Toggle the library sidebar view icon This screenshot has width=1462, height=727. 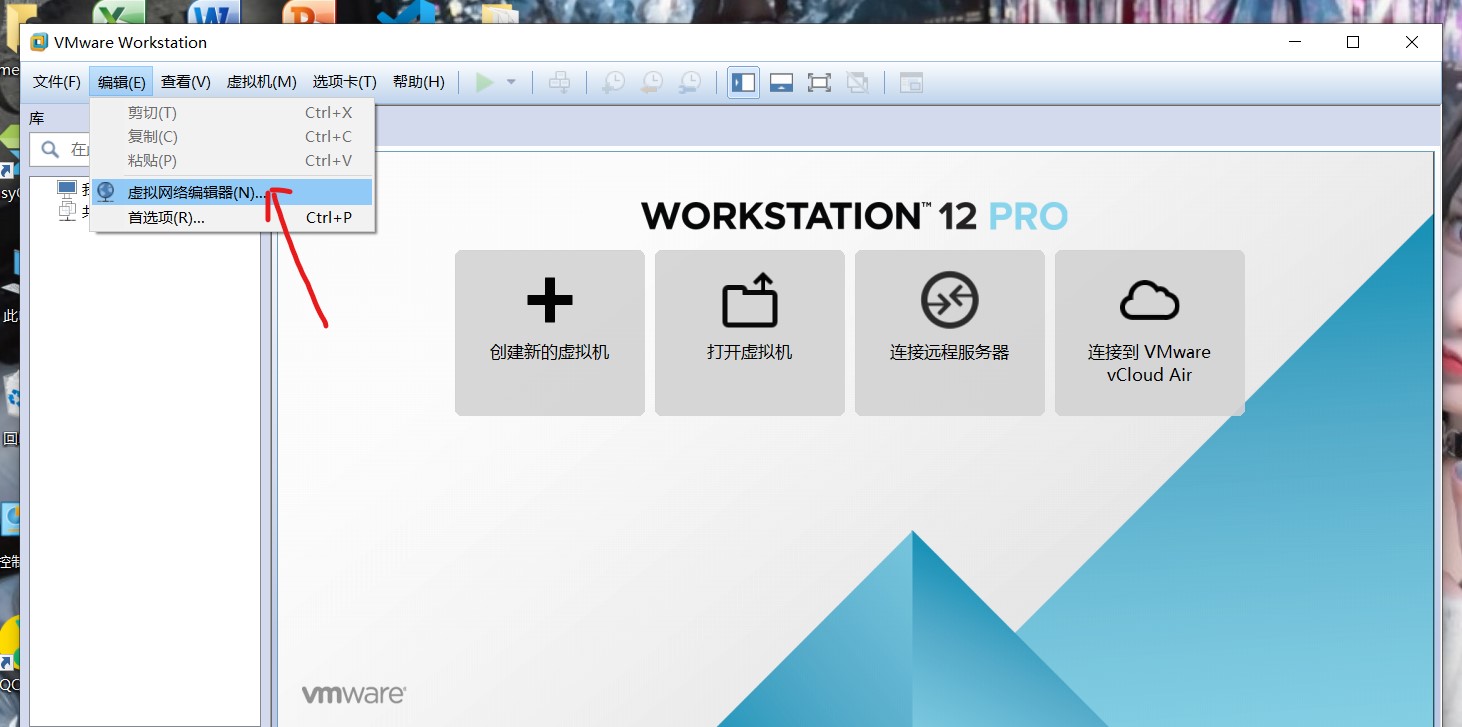click(x=744, y=82)
